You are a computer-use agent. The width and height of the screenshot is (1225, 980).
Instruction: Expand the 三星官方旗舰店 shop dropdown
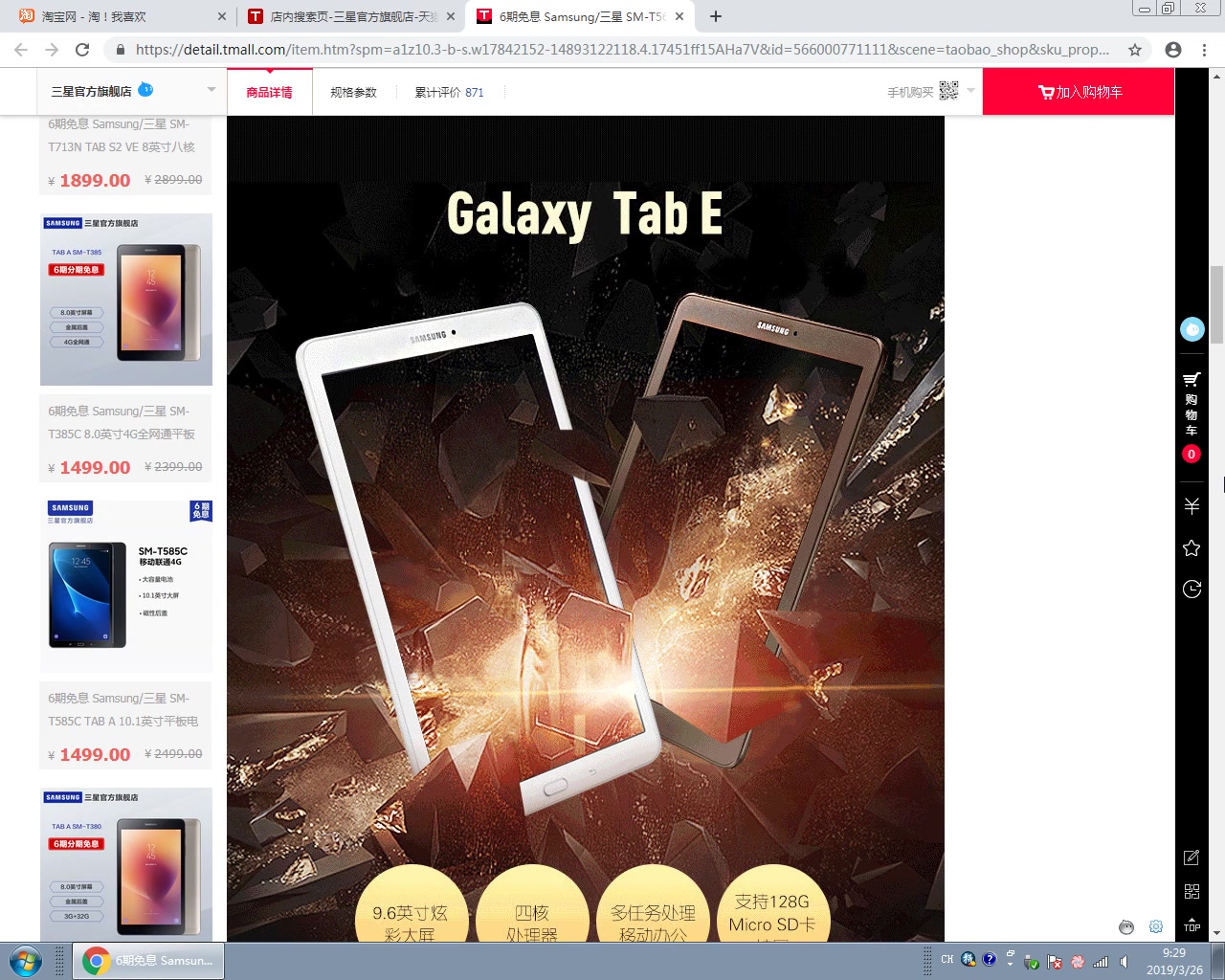pyautogui.click(x=212, y=91)
